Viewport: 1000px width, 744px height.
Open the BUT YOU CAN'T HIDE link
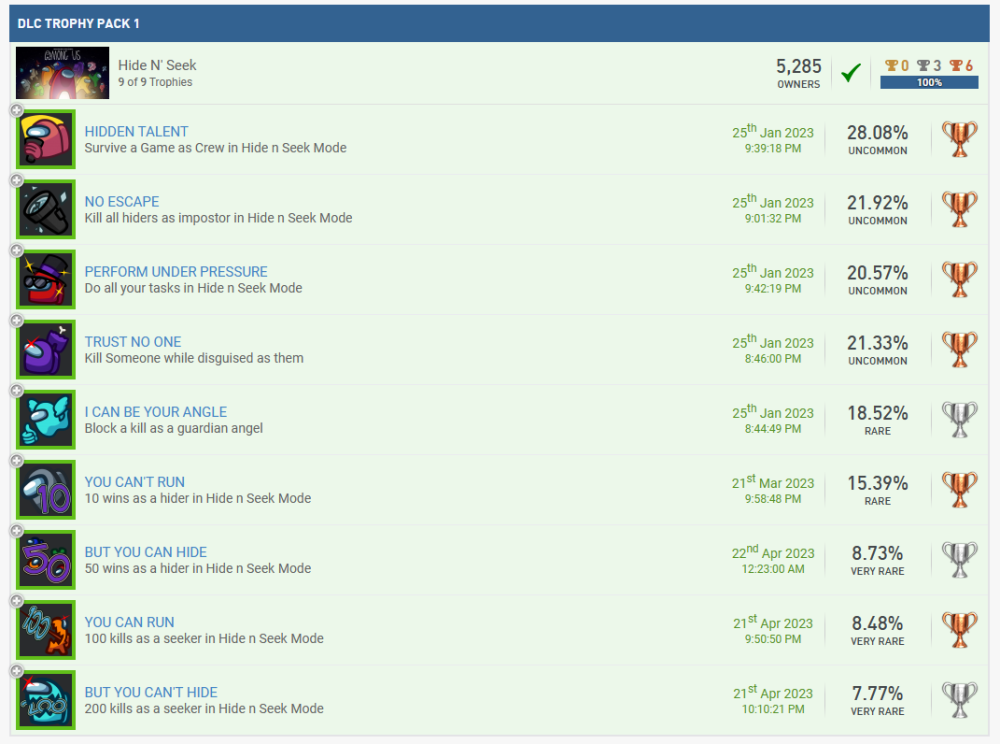click(151, 691)
